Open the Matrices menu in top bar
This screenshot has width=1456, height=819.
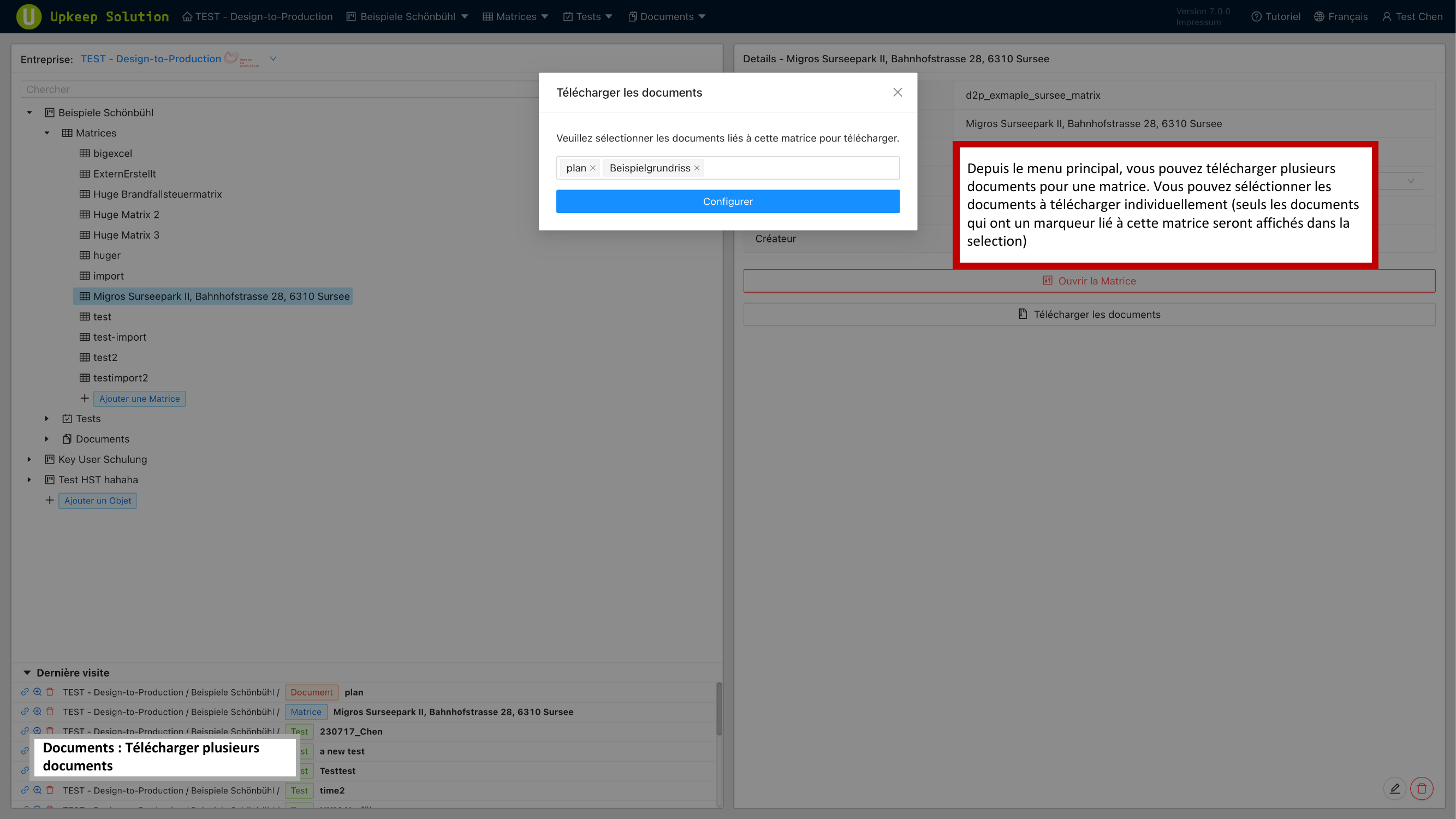click(515, 16)
